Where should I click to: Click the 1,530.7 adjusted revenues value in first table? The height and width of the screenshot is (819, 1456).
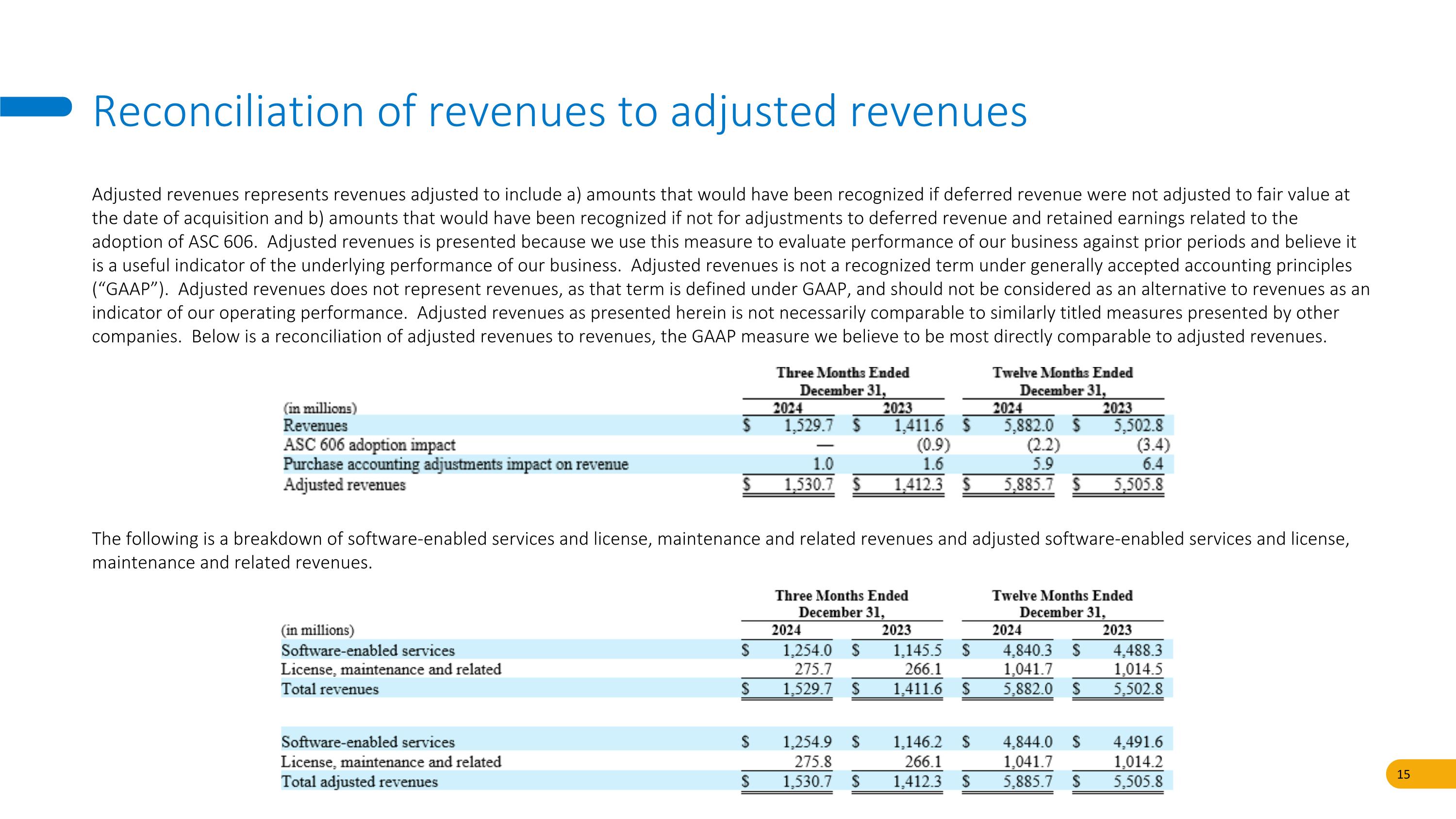[x=808, y=485]
